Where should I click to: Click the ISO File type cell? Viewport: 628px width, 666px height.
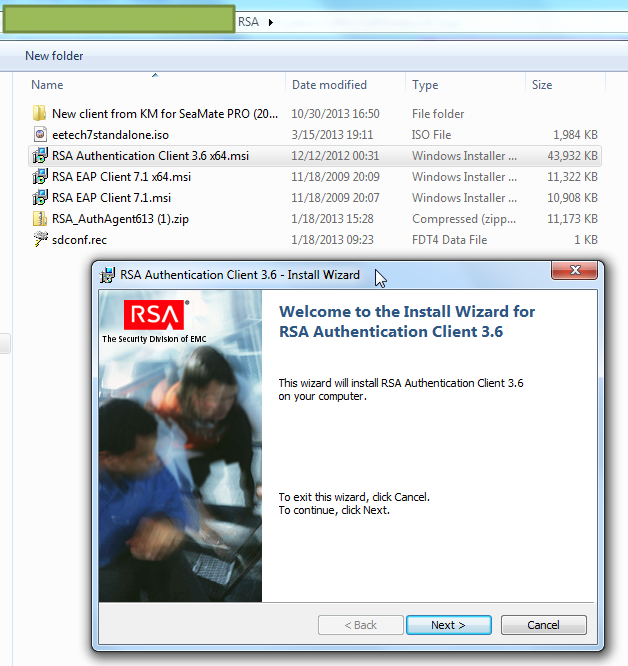(431, 135)
